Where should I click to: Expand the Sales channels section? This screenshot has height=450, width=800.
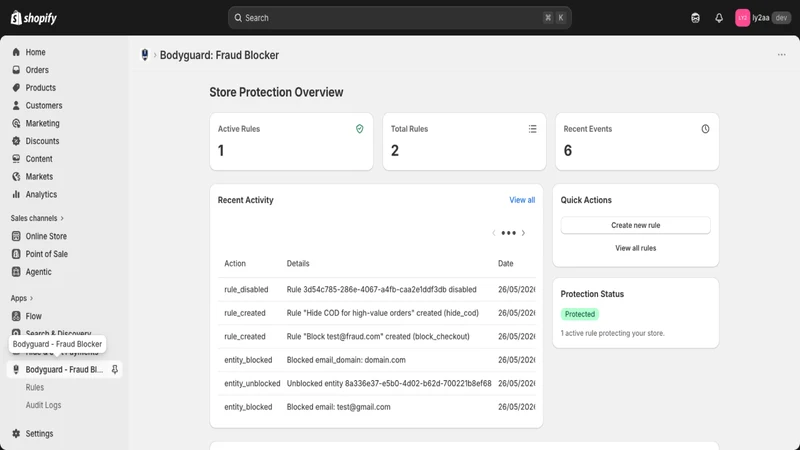[x=37, y=218]
